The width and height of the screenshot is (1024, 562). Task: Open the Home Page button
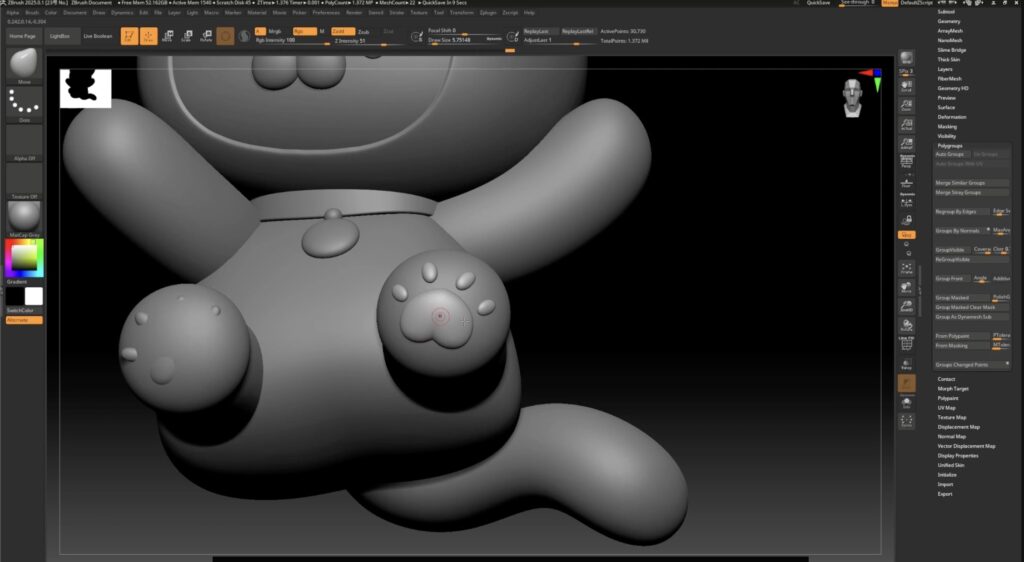pyautogui.click(x=23, y=36)
